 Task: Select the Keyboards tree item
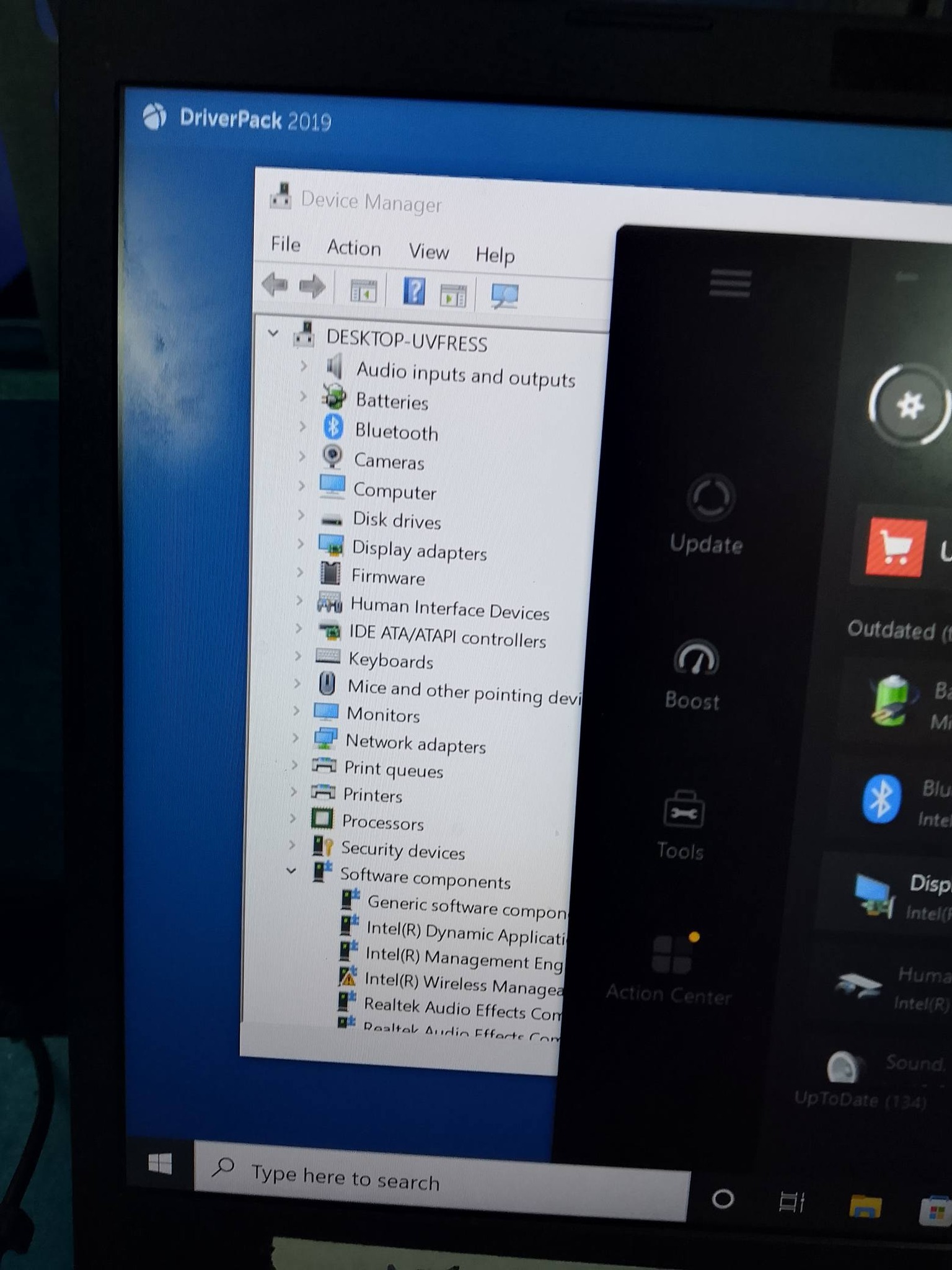390,660
